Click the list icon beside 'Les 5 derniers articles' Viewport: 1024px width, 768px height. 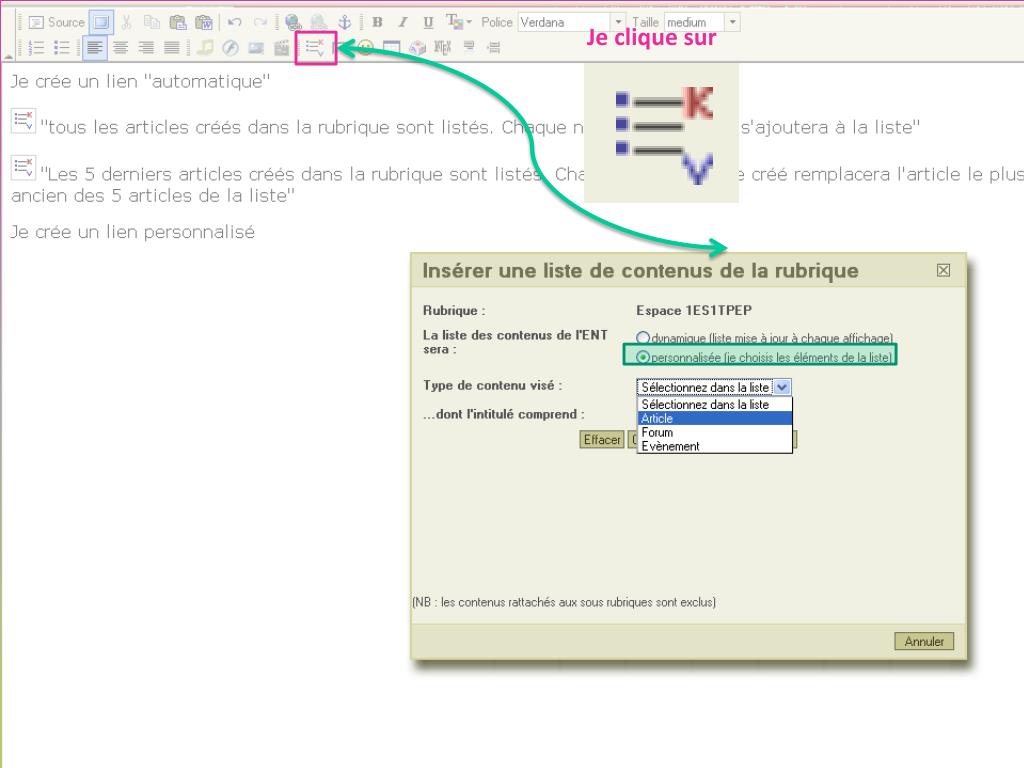tap(24, 168)
